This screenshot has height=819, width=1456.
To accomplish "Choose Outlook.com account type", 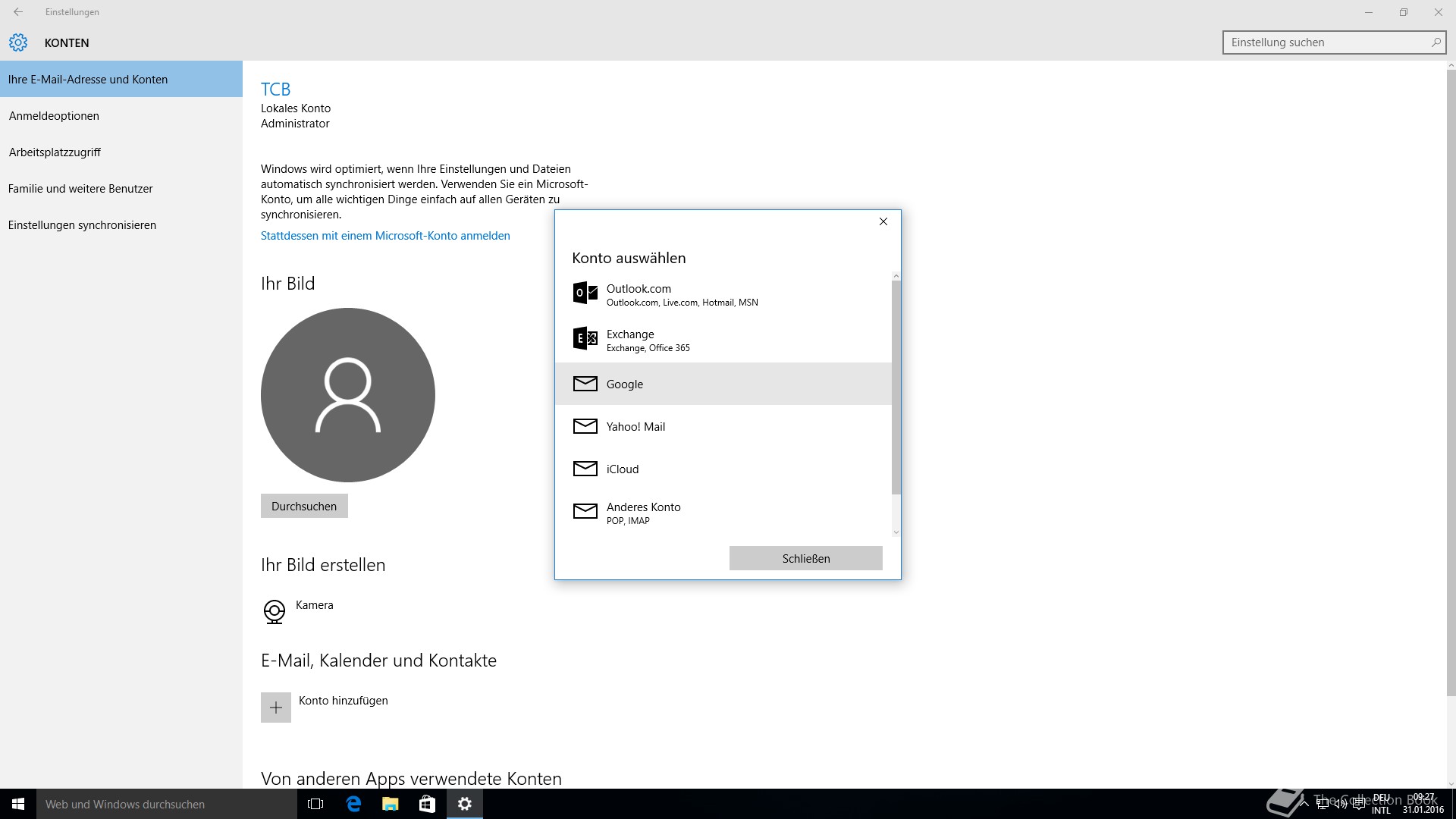I will (723, 294).
